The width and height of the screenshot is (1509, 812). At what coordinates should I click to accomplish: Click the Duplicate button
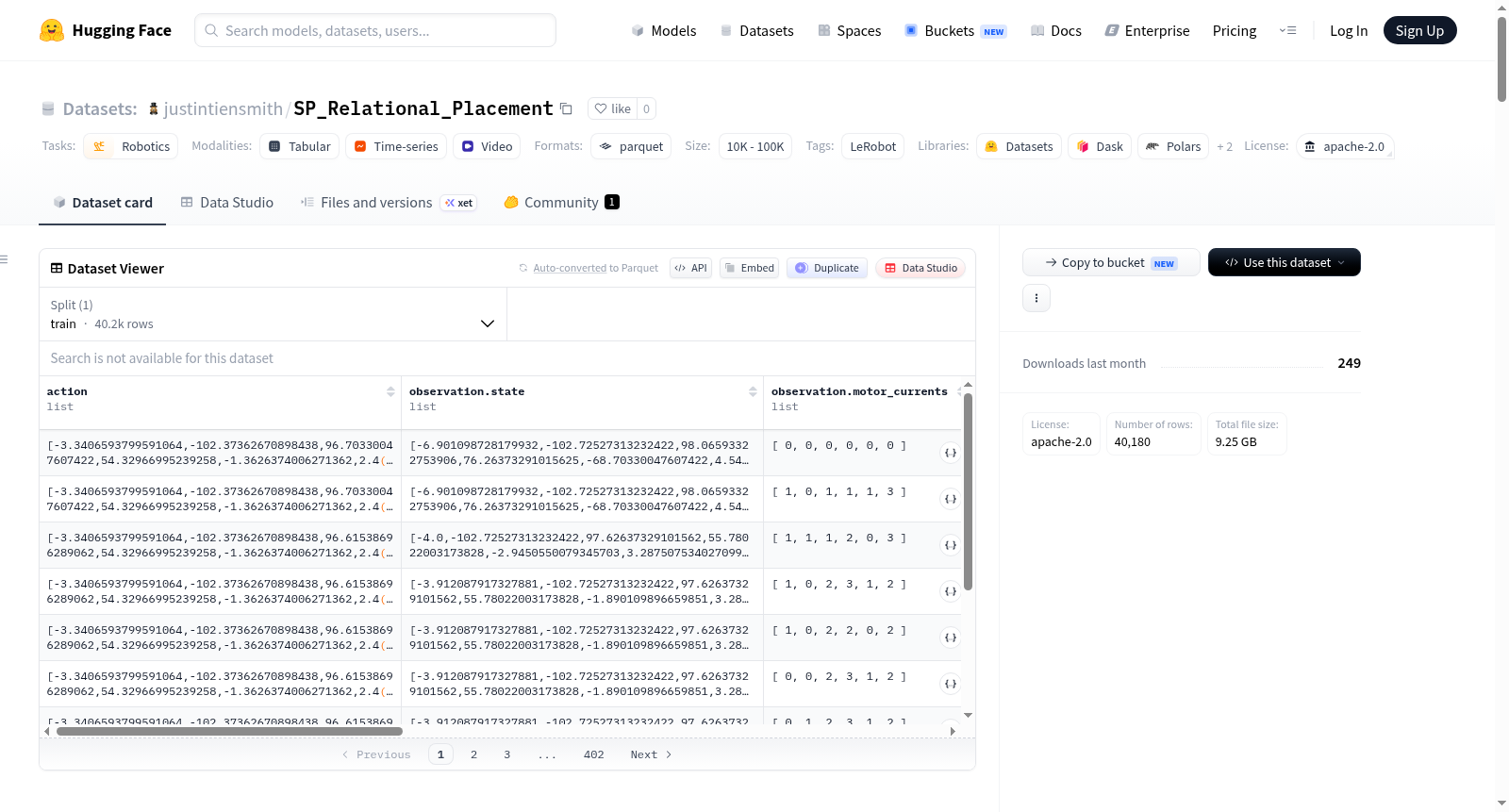pos(827,268)
